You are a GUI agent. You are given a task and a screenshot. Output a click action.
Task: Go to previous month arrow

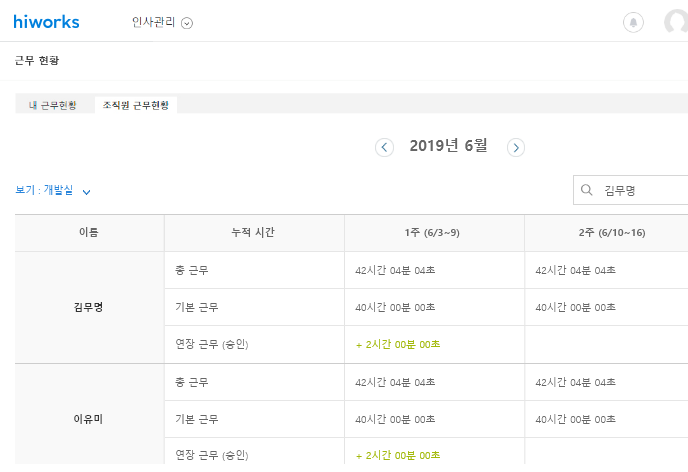tap(385, 147)
